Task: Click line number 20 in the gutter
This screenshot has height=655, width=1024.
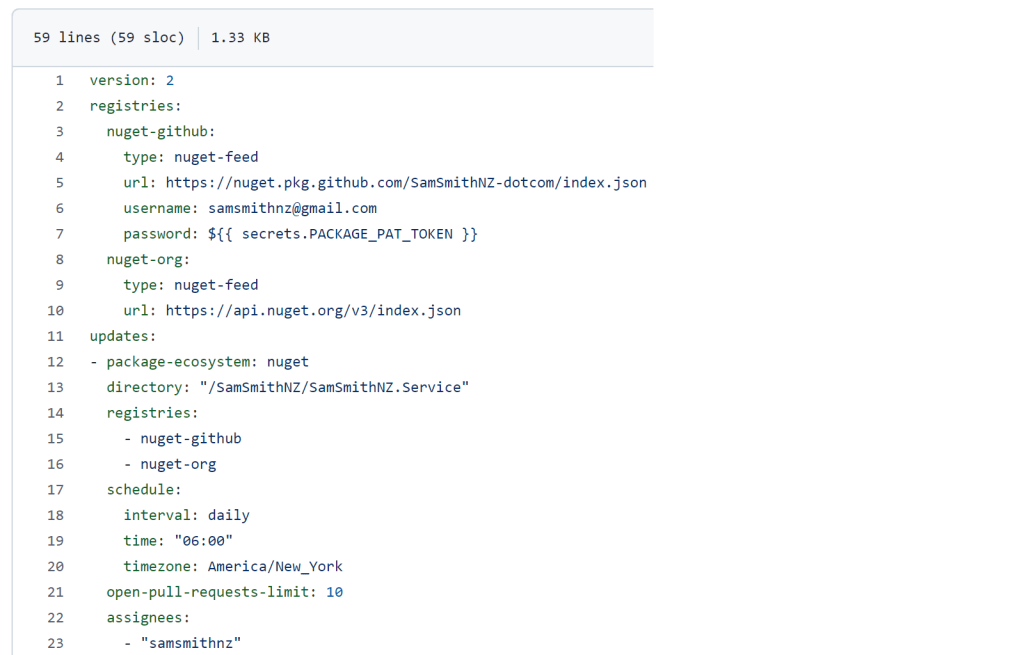Action: coord(55,566)
